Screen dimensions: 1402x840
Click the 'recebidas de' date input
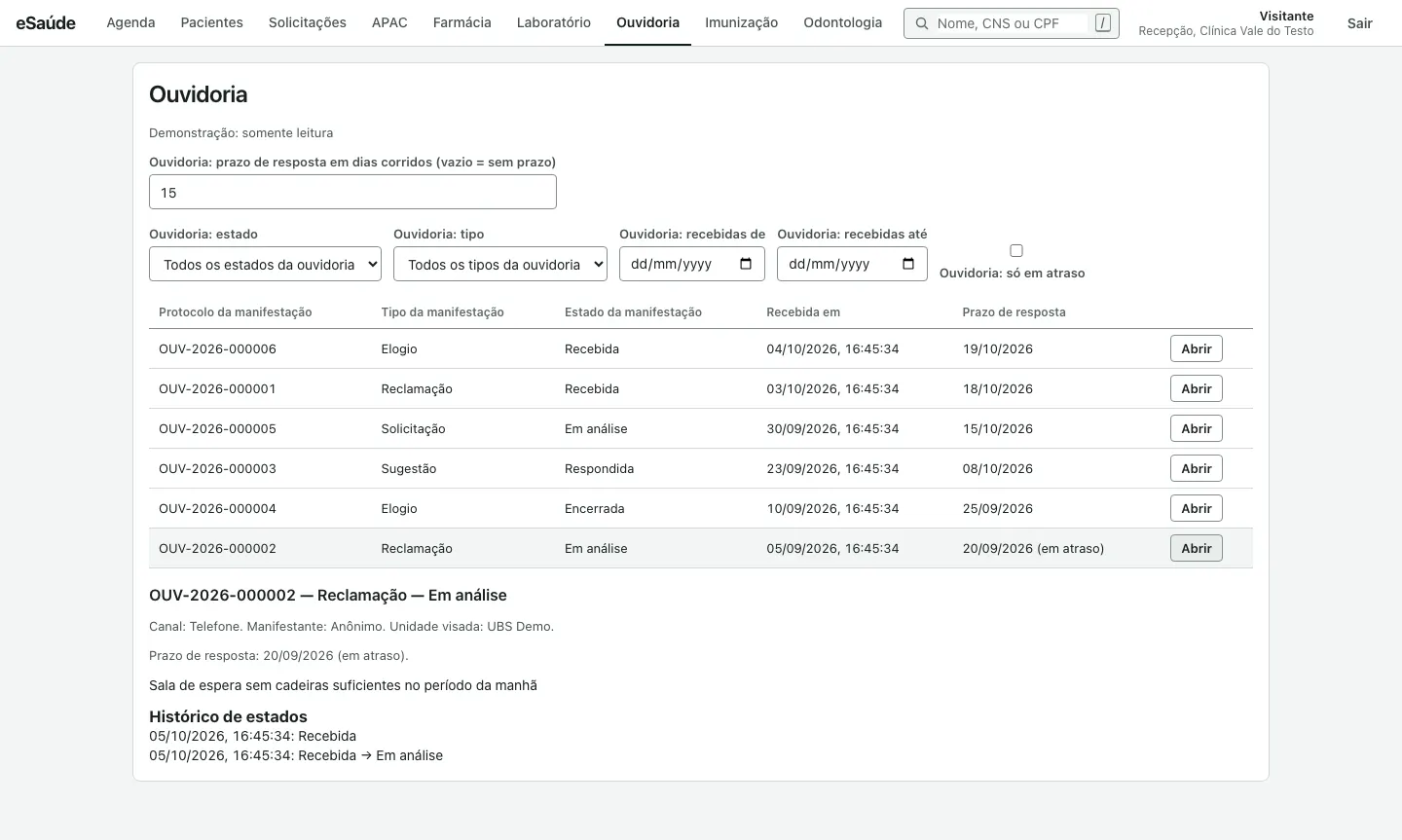pos(692,264)
